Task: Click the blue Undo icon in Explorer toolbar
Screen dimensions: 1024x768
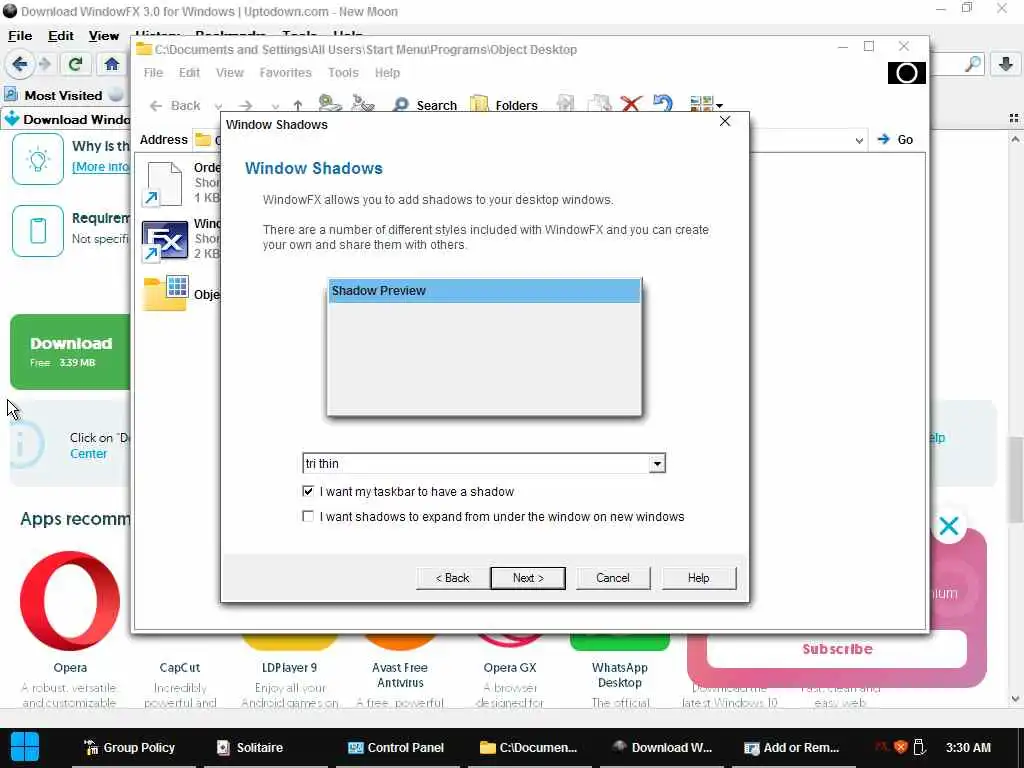Action: (x=663, y=104)
